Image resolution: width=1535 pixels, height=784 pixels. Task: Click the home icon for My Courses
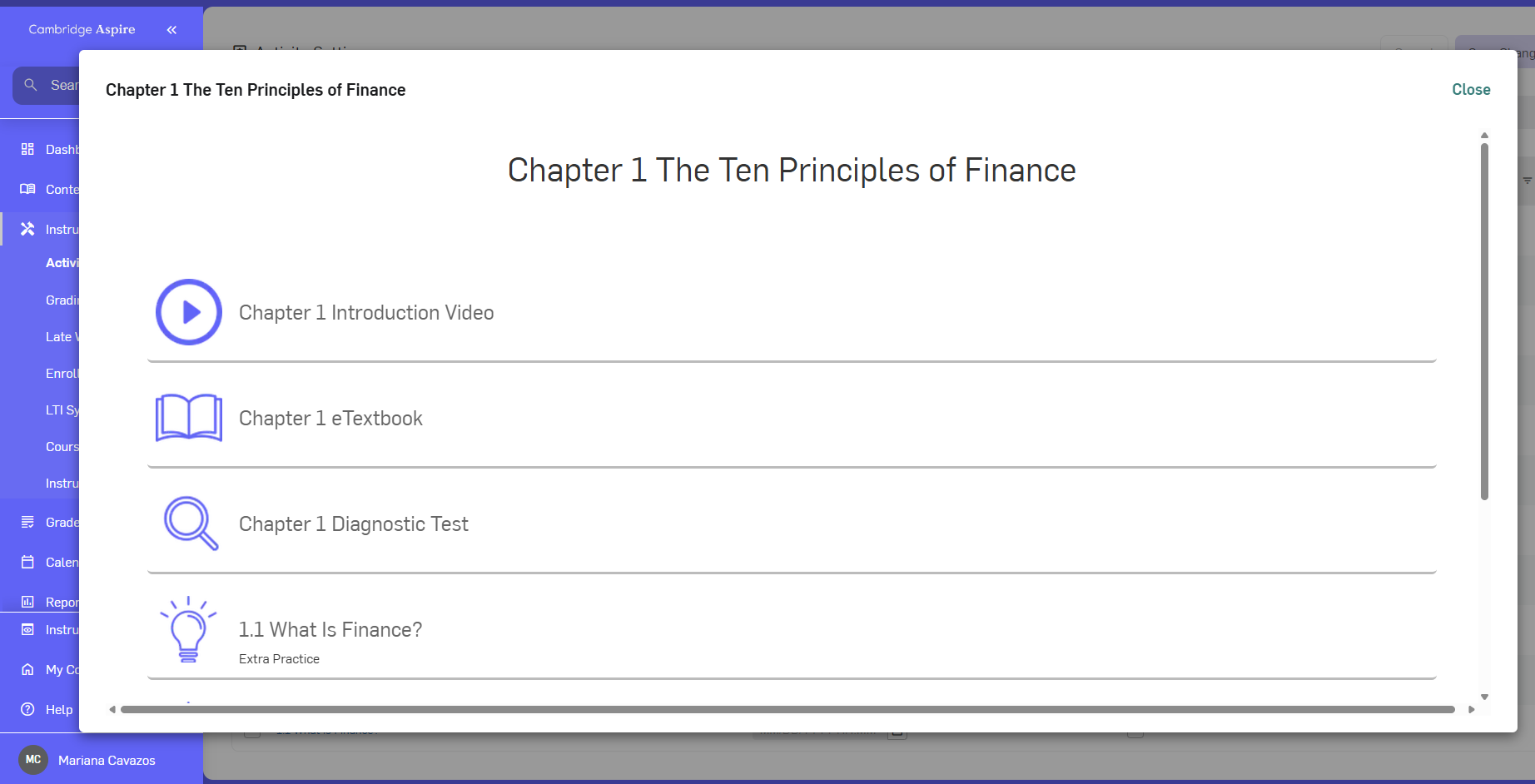point(27,669)
